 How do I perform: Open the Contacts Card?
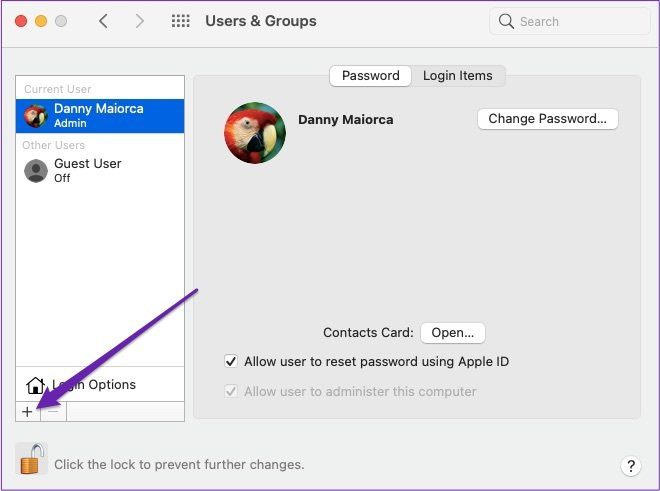tap(452, 333)
